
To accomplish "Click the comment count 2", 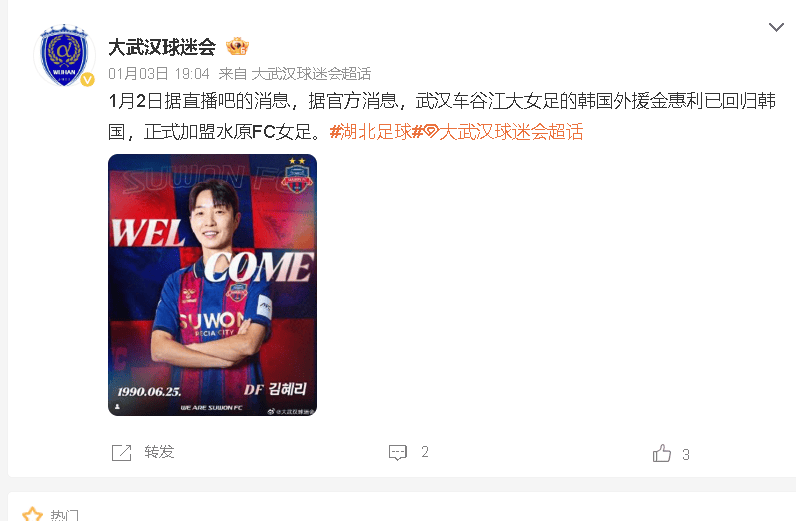I will (425, 452).
